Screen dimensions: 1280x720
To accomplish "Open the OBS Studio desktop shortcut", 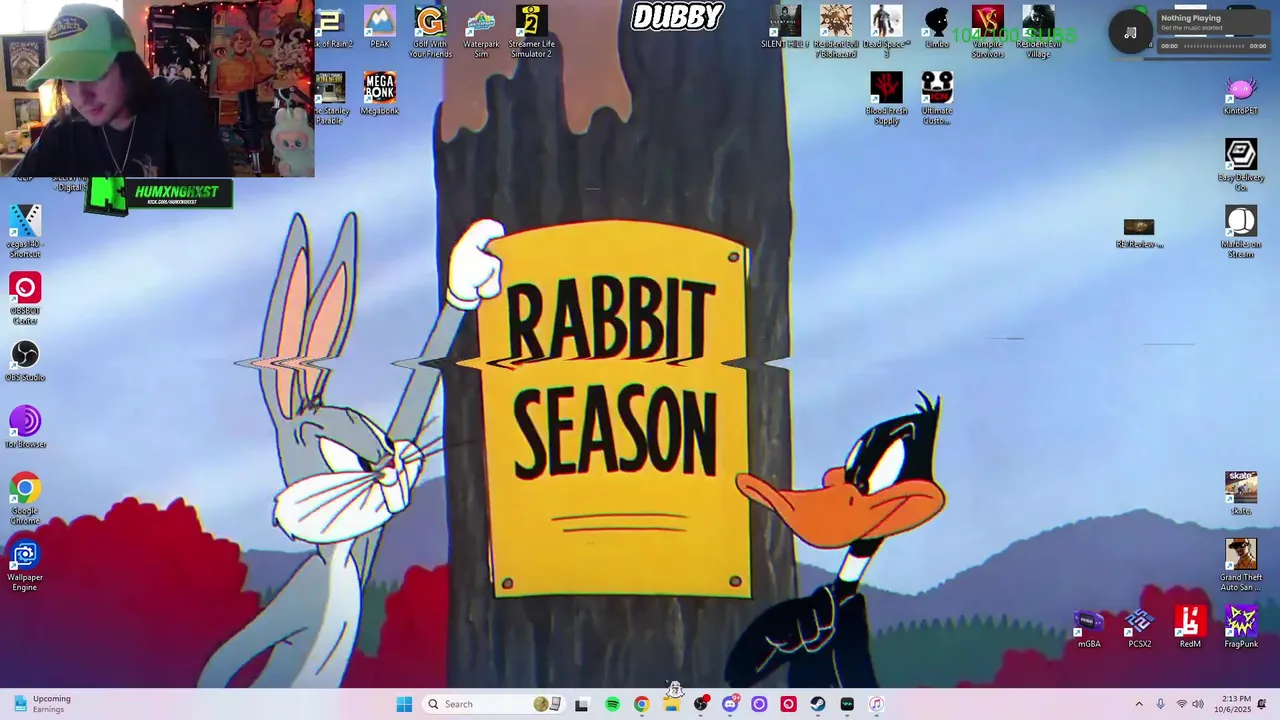I will point(25,361).
